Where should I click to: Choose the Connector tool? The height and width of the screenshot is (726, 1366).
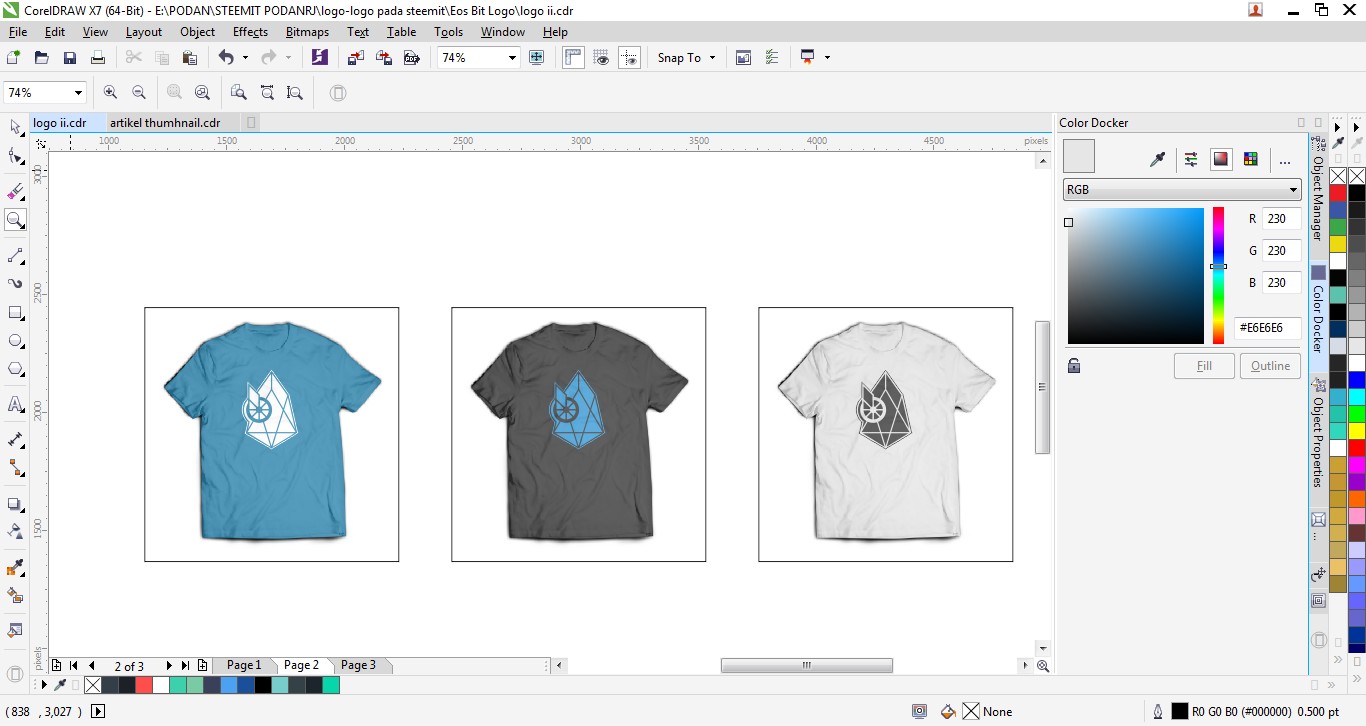[x=15, y=468]
